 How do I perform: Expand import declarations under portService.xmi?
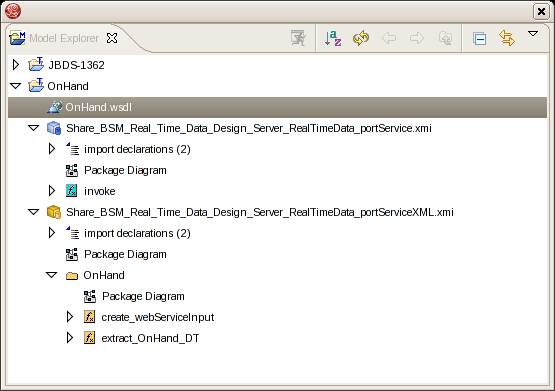(x=52, y=149)
